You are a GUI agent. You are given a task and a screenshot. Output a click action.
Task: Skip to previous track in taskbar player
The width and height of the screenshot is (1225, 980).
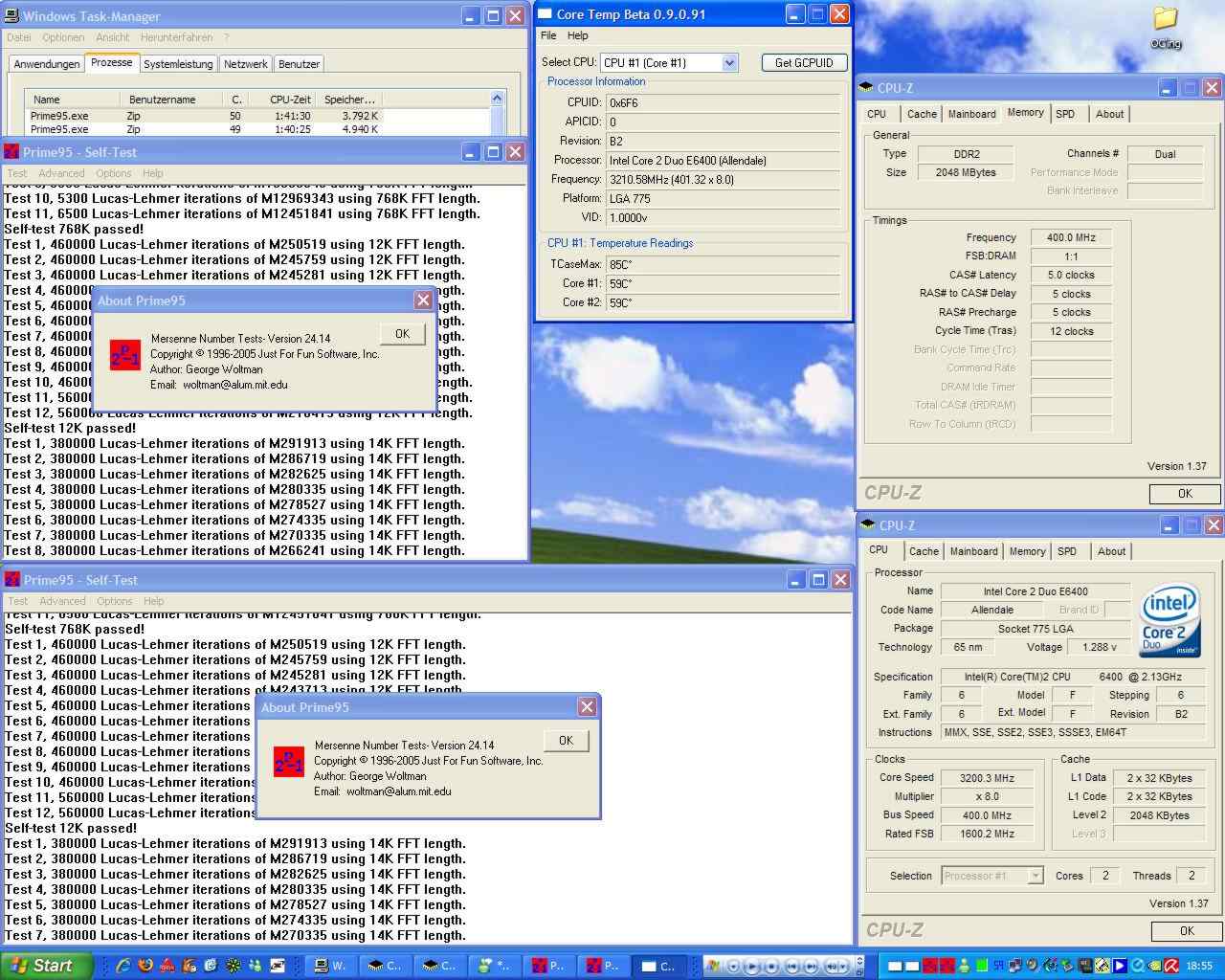tap(791, 967)
